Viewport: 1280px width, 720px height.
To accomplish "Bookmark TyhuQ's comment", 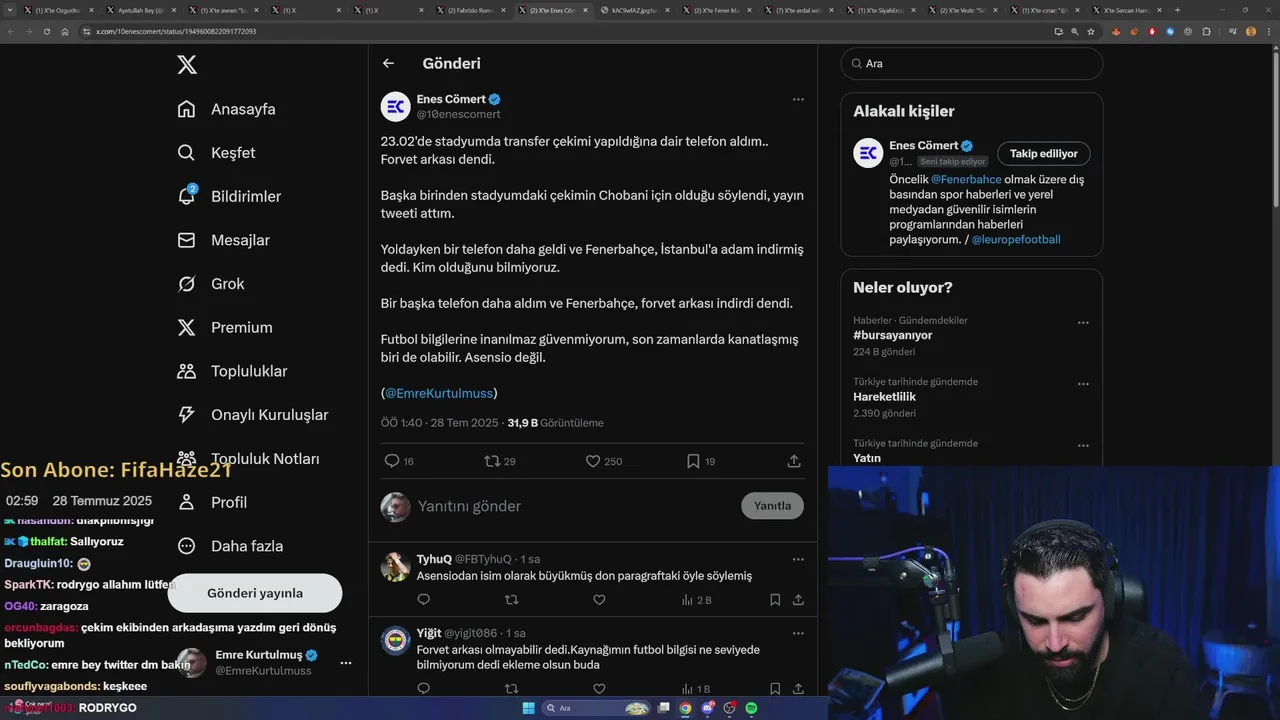I will (x=775, y=600).
